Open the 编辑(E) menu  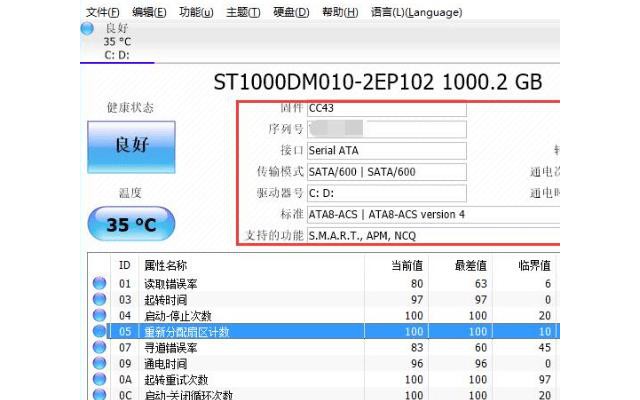tap(149, 12)
